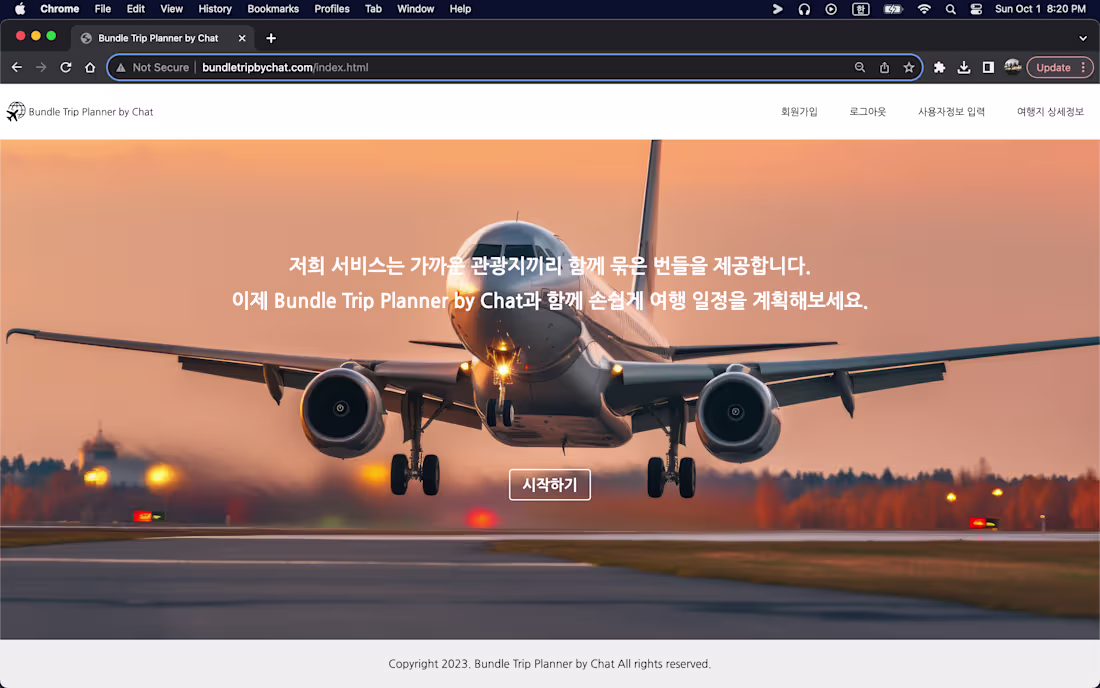
Task: Click the 시작하기 button
Action: [x=550, y=484]
